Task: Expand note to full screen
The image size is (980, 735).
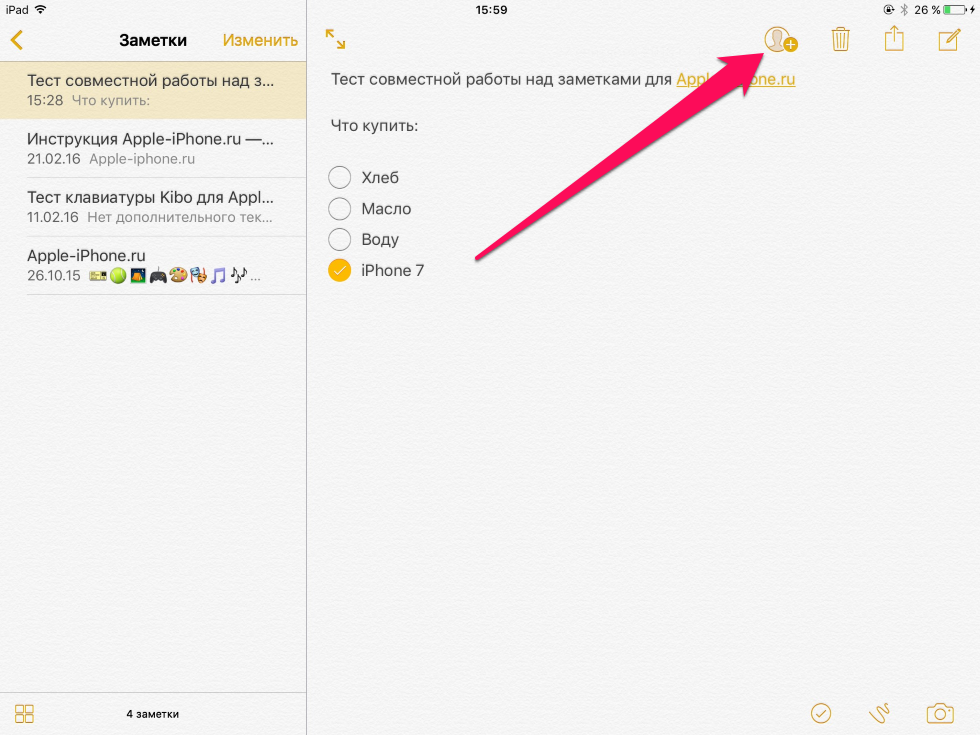Action: (x=336, y=40)
